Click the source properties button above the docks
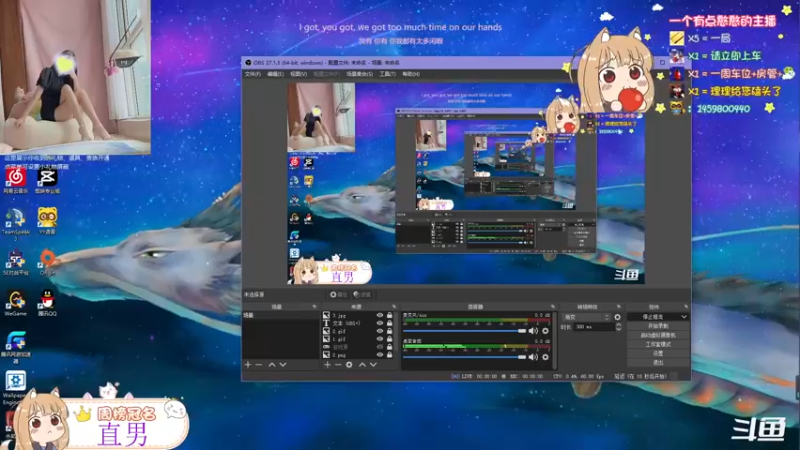Screen dimensions: 800x450 tap(338, 294)
